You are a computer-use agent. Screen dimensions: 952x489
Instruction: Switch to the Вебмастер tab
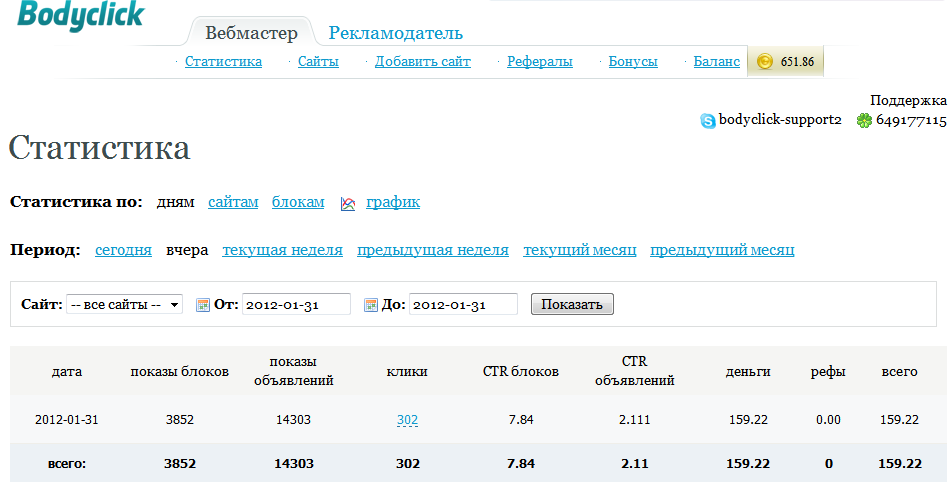pyautogui.click(x=251, y=33)
